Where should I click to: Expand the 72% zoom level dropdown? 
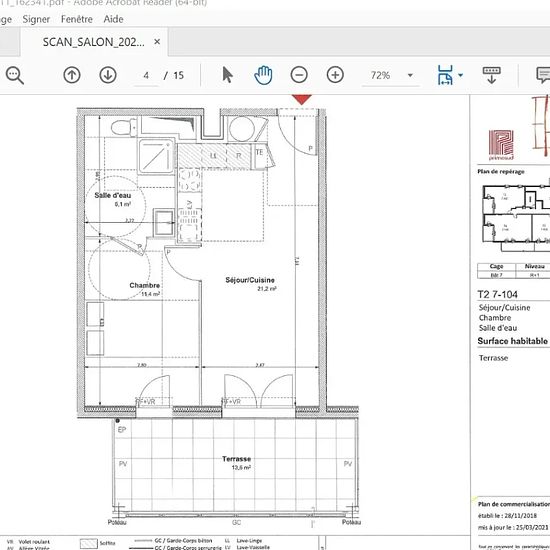pyautogui.click(x=410, y=75)
